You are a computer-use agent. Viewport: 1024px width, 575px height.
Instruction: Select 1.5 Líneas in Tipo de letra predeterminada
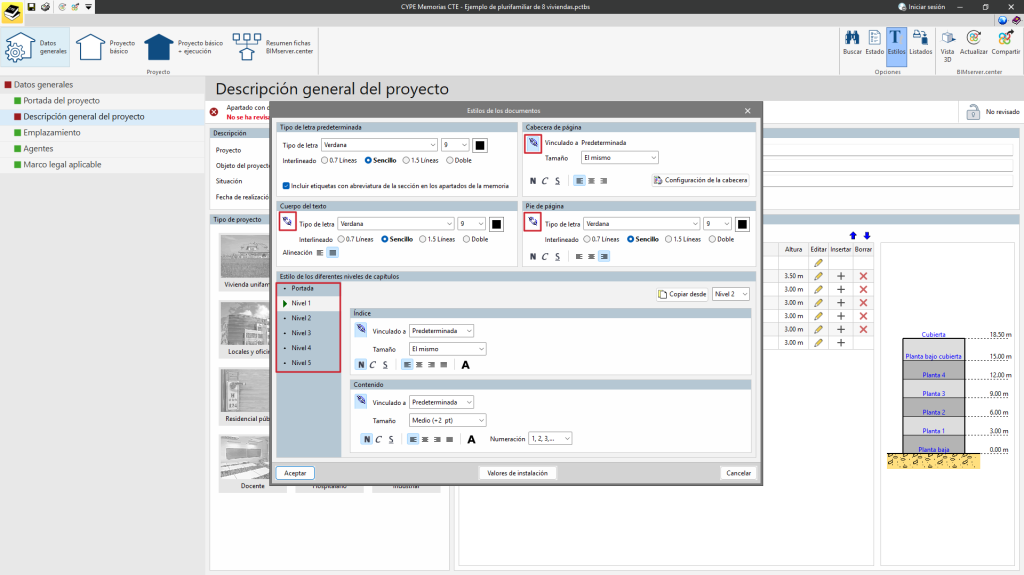421,160
